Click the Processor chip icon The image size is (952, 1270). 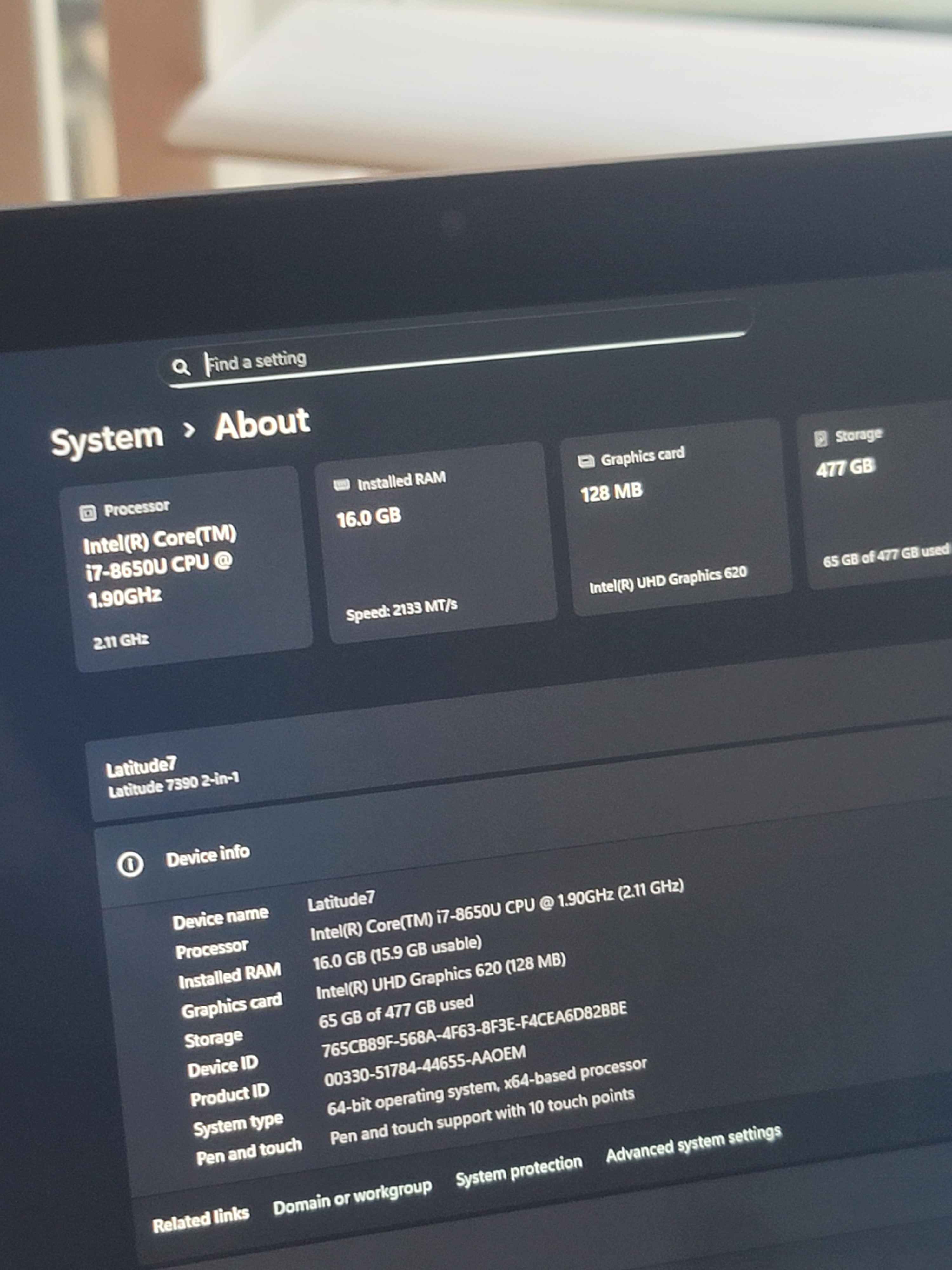88,513
